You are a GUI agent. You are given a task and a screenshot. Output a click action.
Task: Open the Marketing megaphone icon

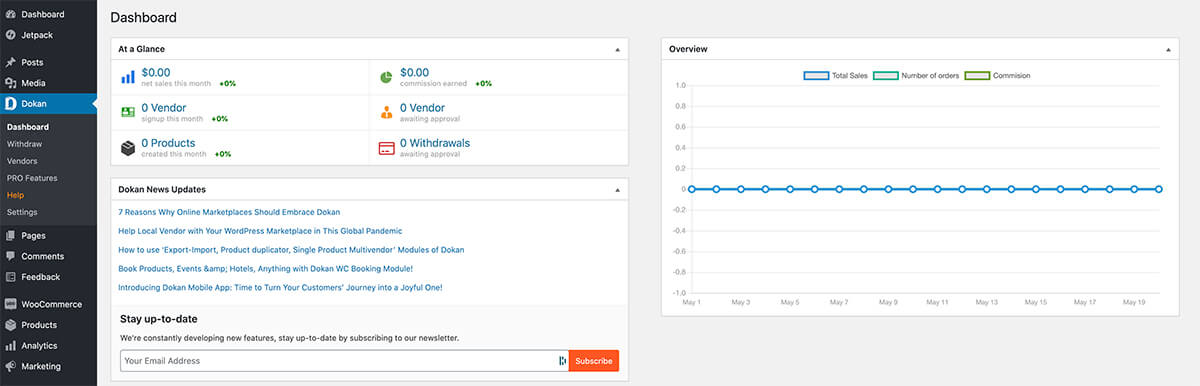[10, 366]
